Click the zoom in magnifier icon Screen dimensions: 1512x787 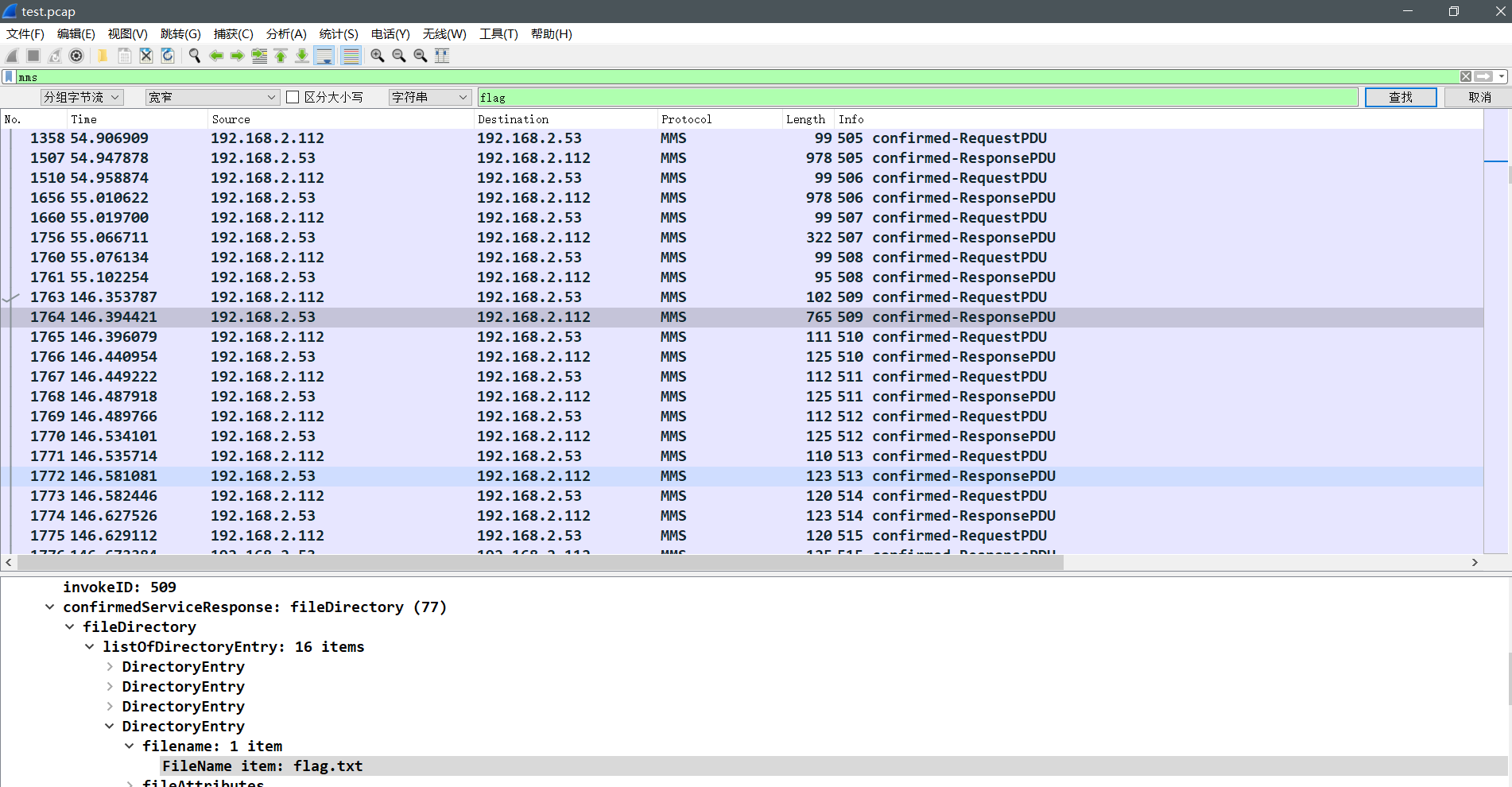[378, 56]
